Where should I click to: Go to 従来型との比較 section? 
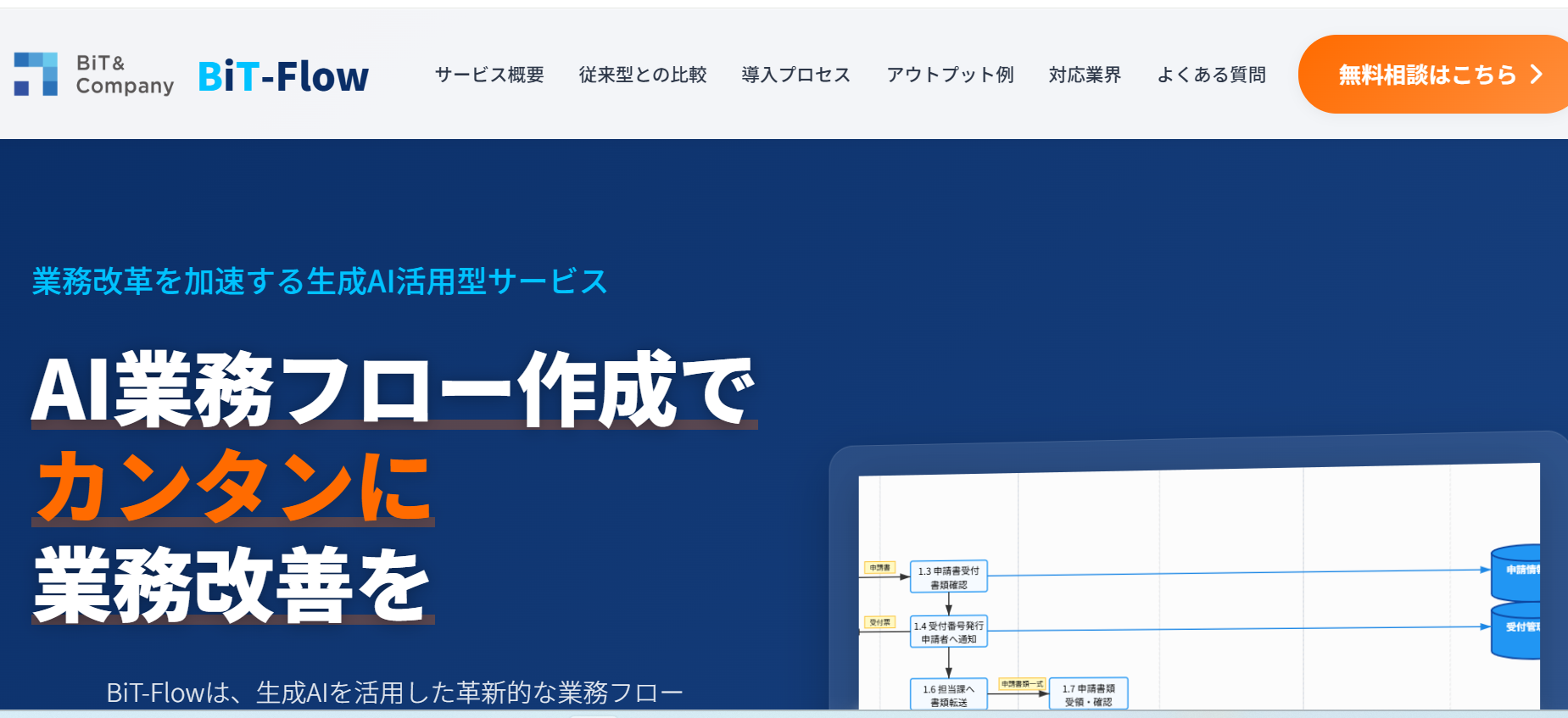point(642,75)
